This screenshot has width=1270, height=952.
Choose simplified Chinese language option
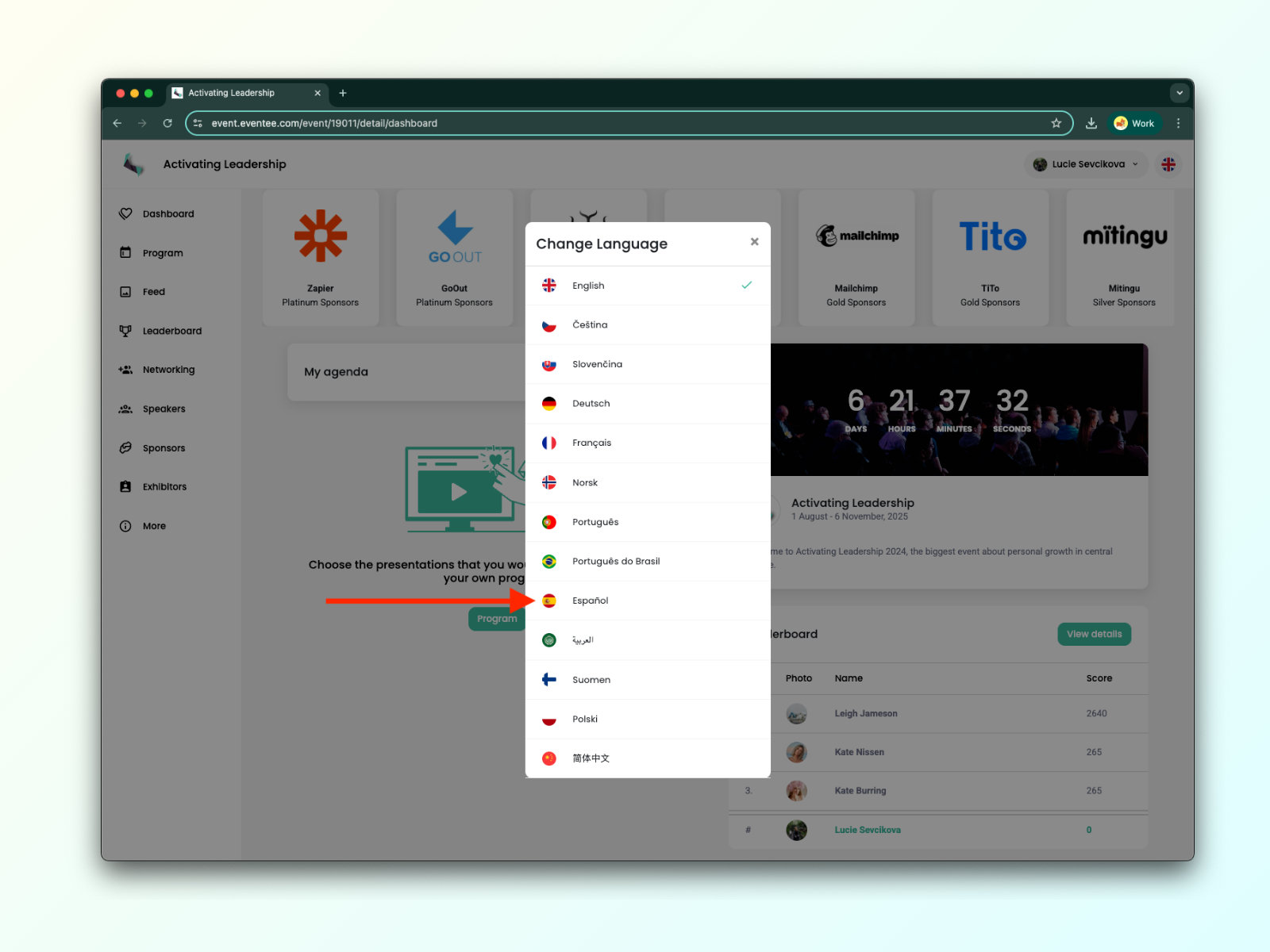click(648, 758)
